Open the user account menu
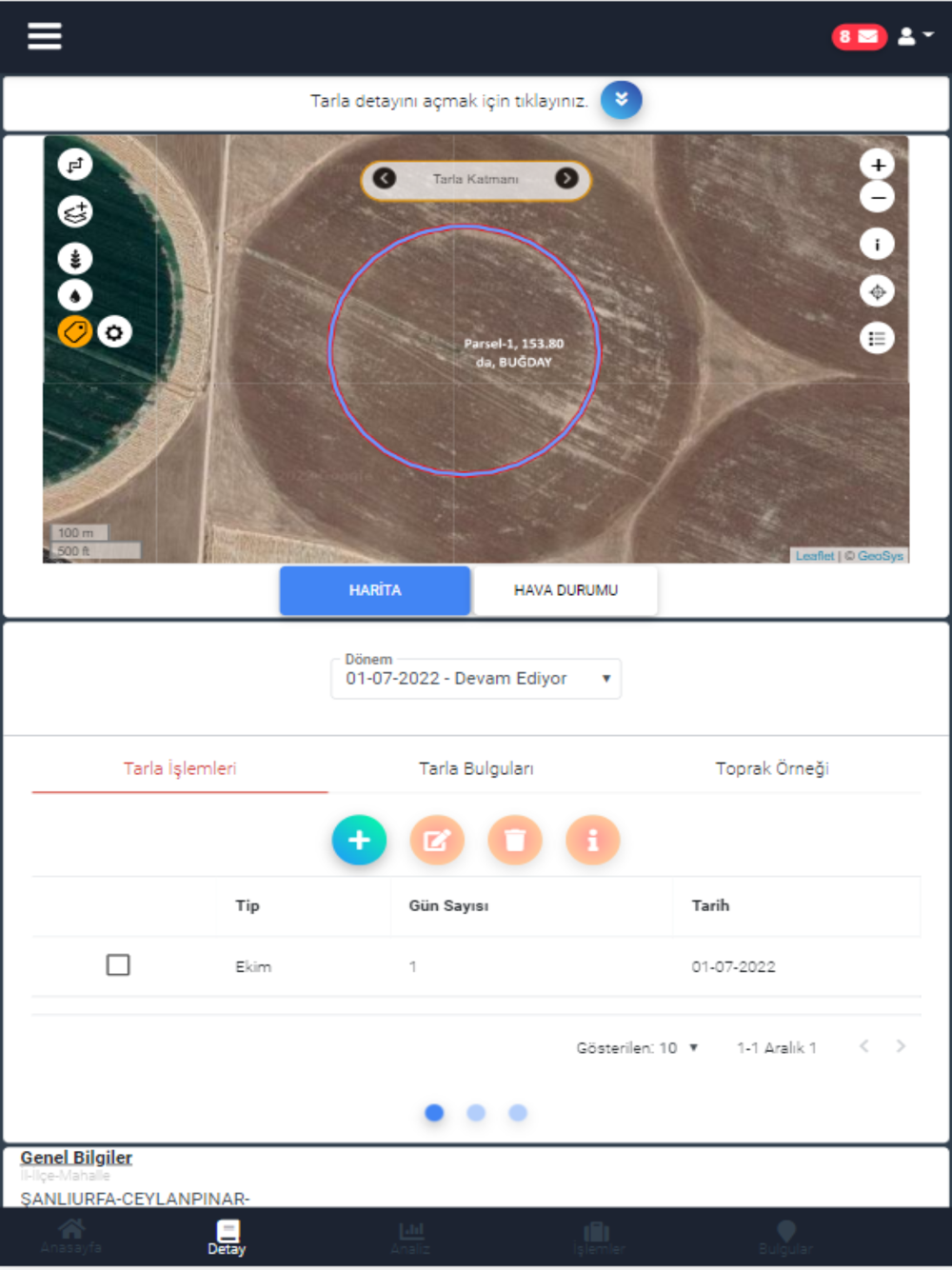Viewport: 952px width, 1270px height. tap(915, 36)
